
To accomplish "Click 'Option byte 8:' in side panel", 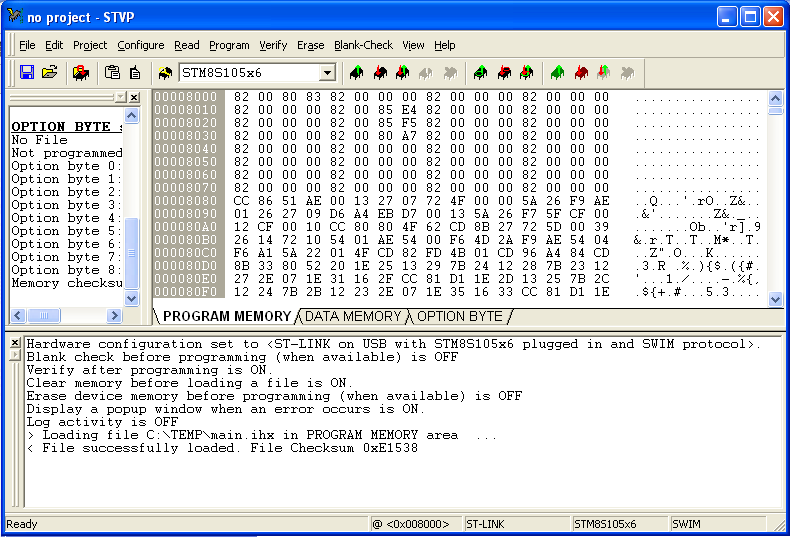I will [x=67, y=270].
